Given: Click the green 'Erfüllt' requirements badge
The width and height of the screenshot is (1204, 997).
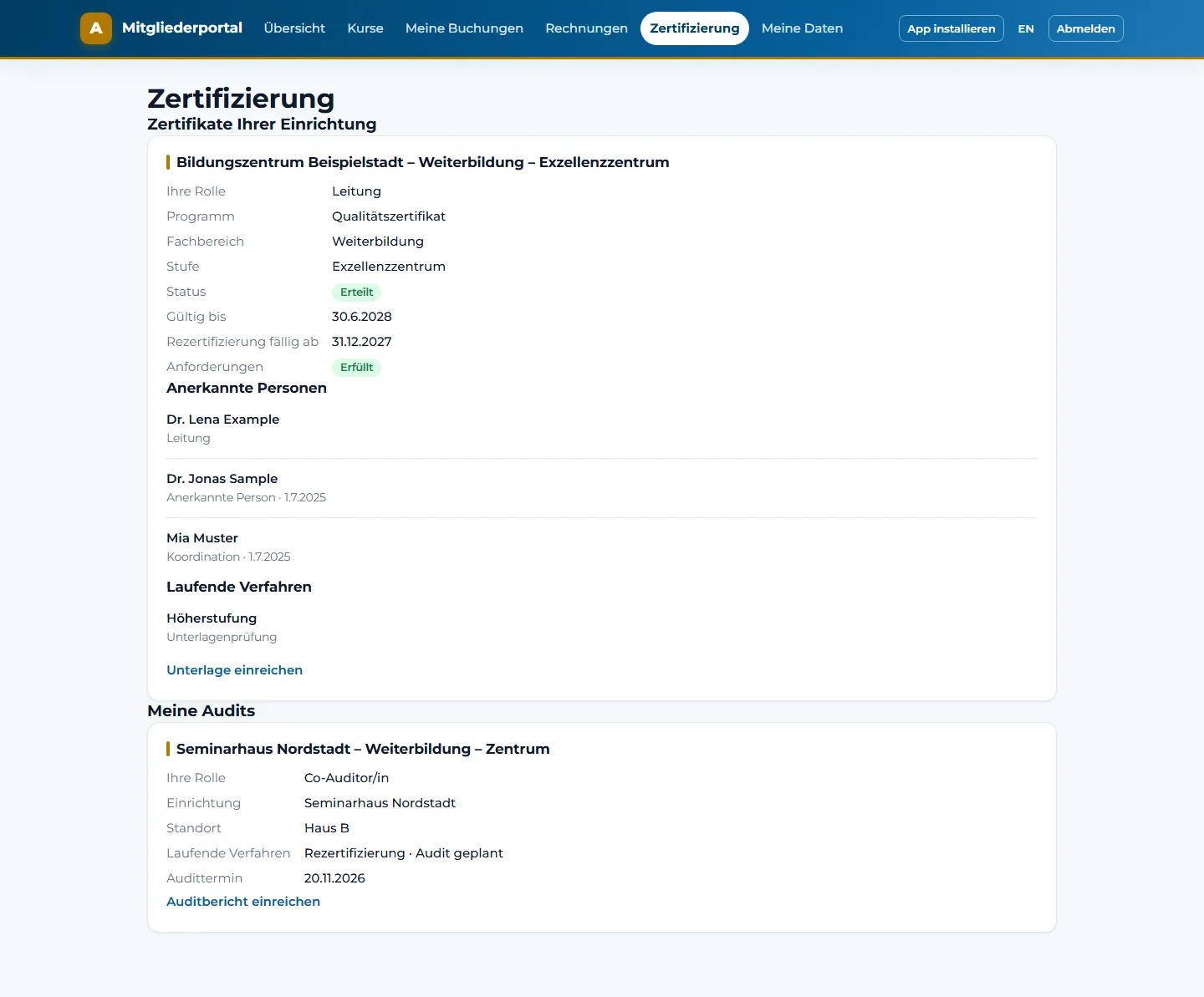Looking at the screenshot, I should tap(356, 368).
